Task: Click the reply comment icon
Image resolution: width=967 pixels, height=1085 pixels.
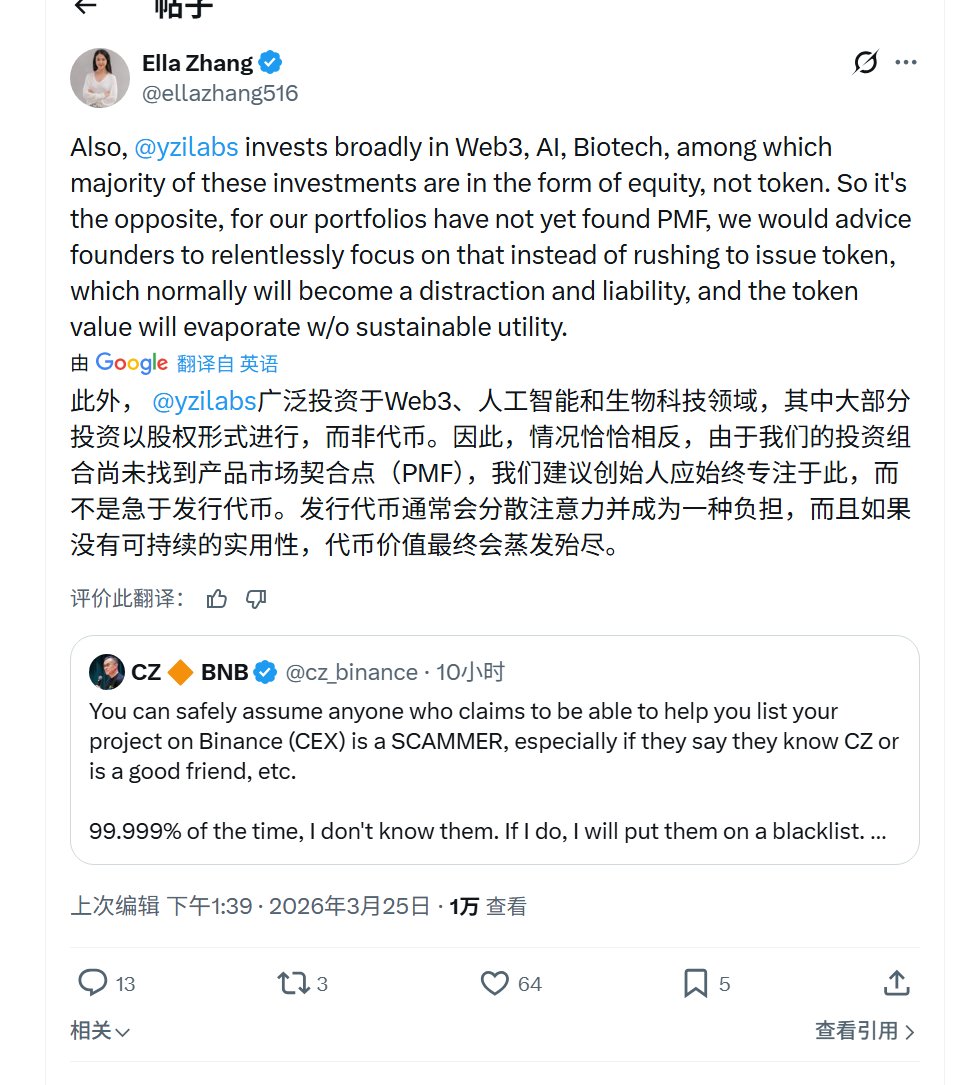Action: tap(93, 983)
